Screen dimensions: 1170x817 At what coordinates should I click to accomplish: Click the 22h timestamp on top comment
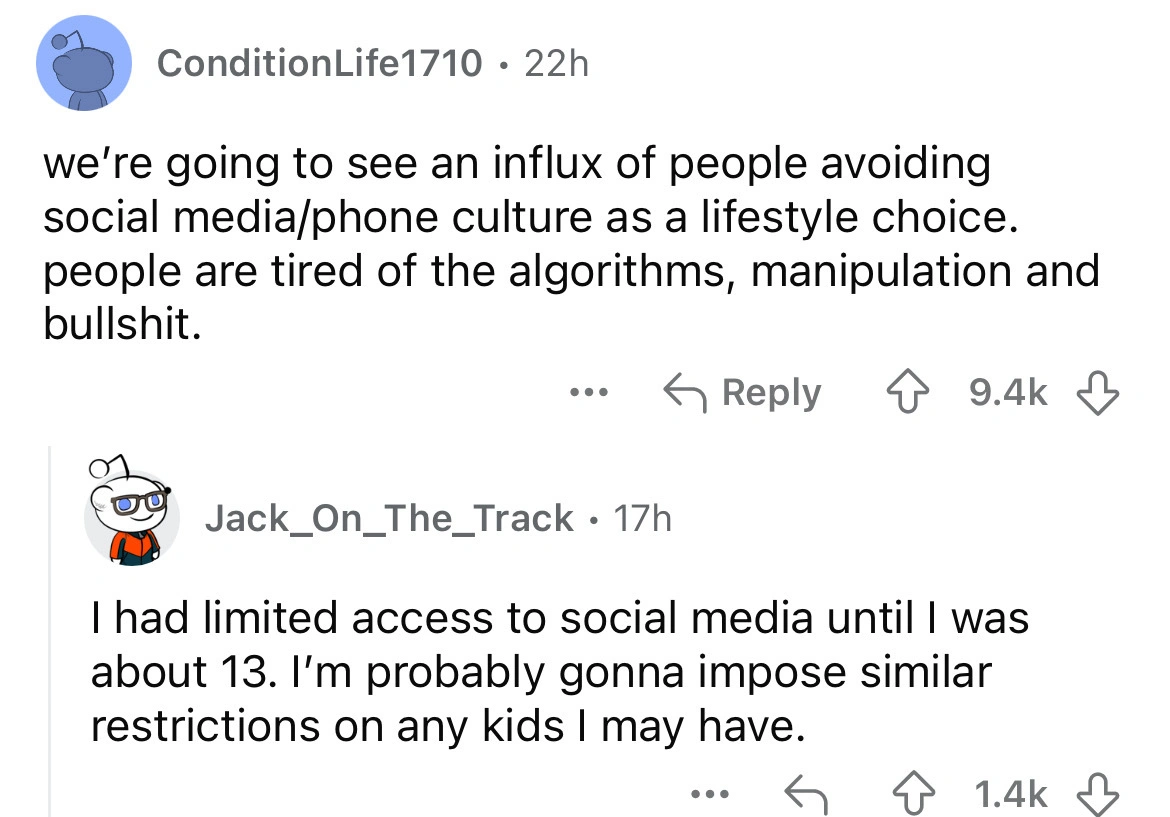click(x=557, y=63)
